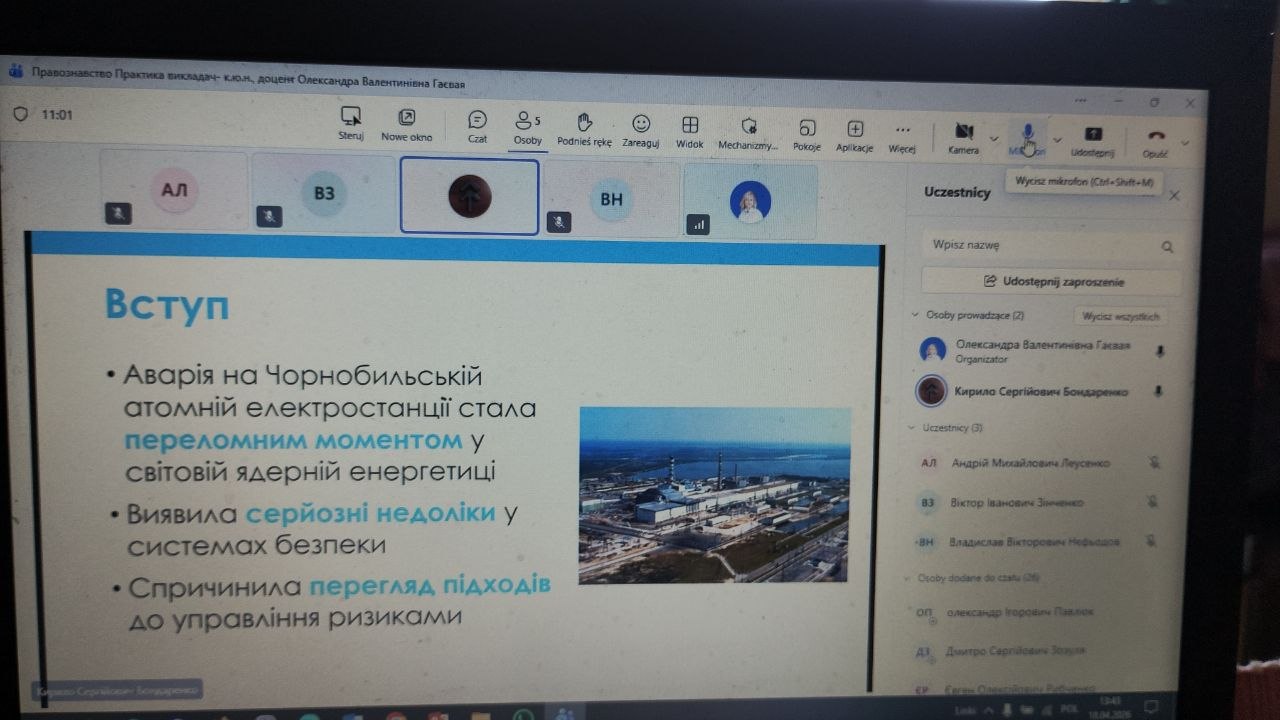Select the АЛ participant tile
Viewport: 1280px width, 720px height.
(174, 189)
